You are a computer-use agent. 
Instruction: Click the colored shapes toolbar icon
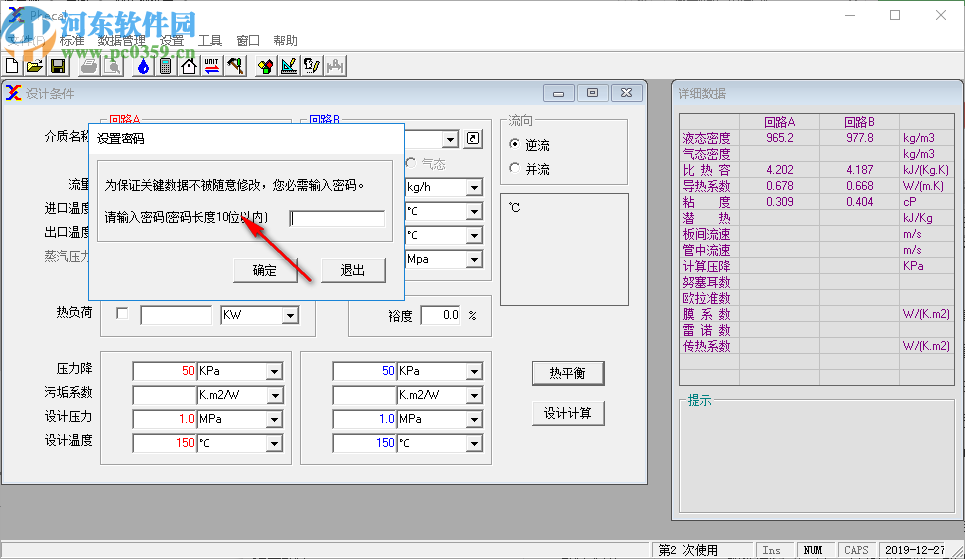click(266, 66)
